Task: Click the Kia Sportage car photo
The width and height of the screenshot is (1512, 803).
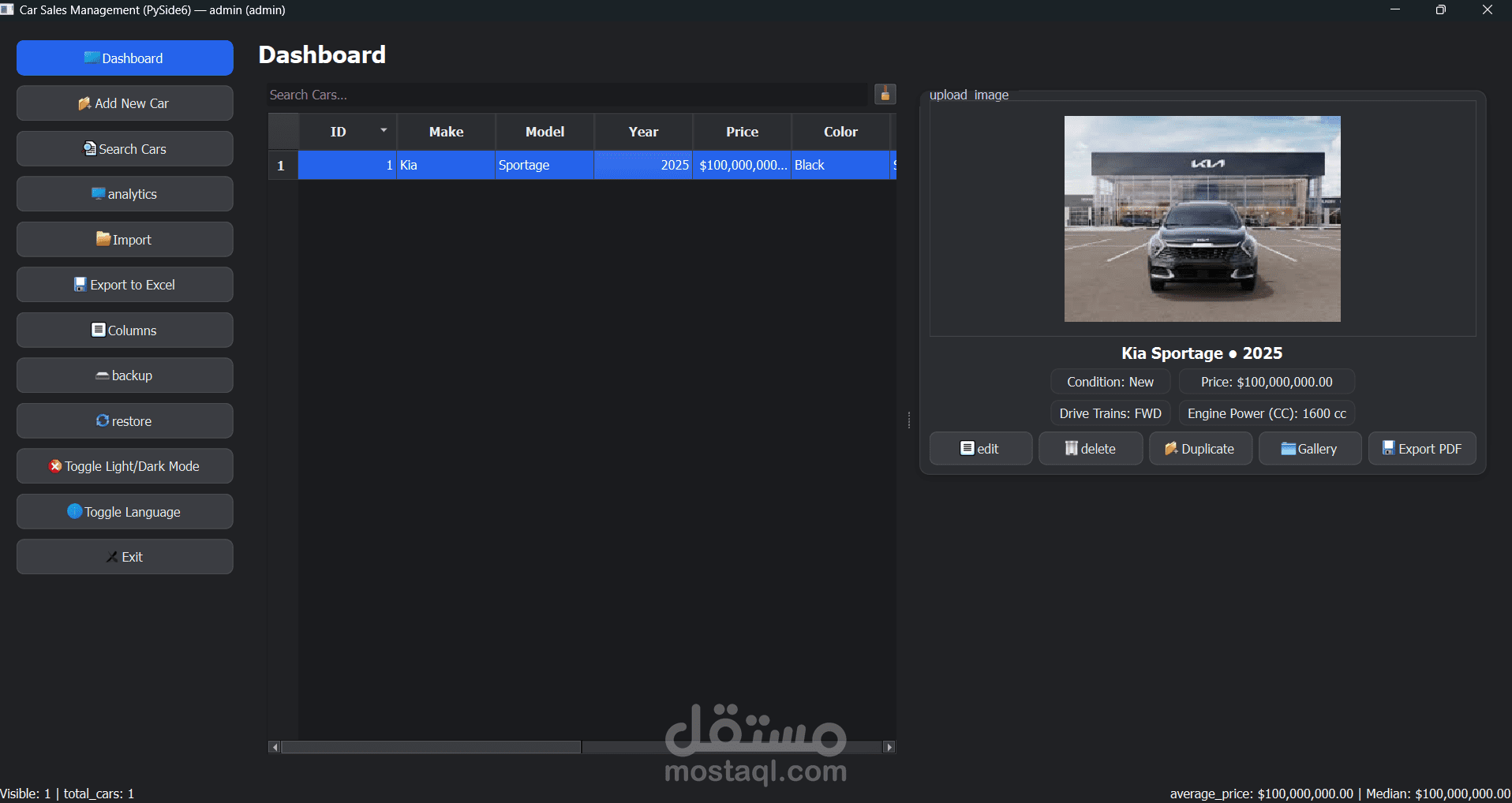Action: click(x=1202, y=218)
